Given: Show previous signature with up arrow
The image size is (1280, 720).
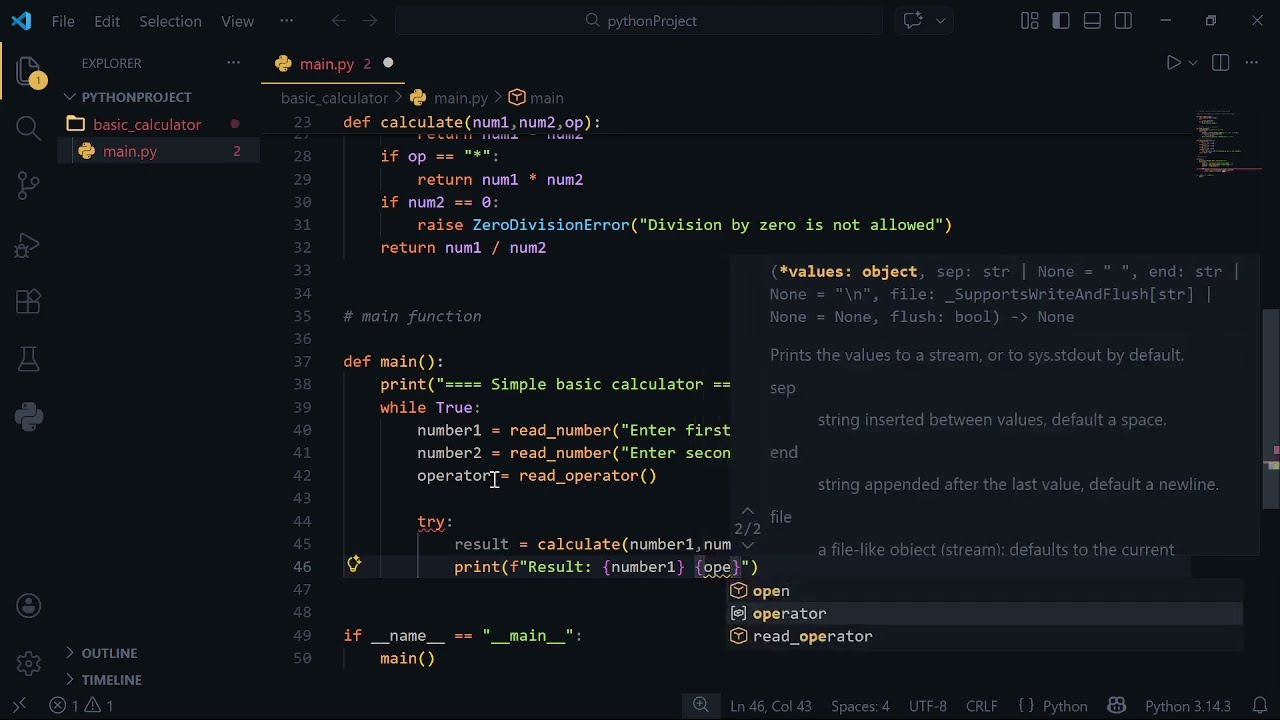Looking at the screenshot, I should [x=747, y=511].
